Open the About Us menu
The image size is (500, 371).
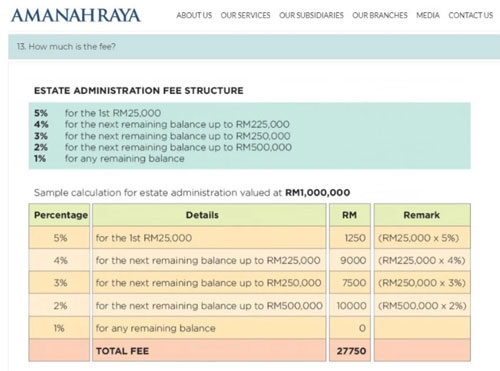(x=194, y=15)
